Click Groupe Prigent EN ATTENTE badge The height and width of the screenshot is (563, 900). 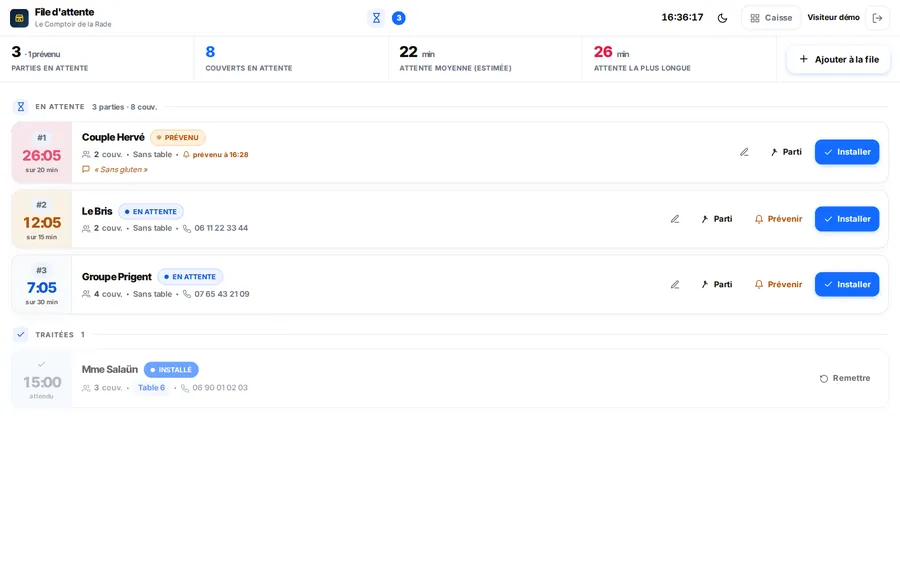pyautogui.click(x=190, y=277)
